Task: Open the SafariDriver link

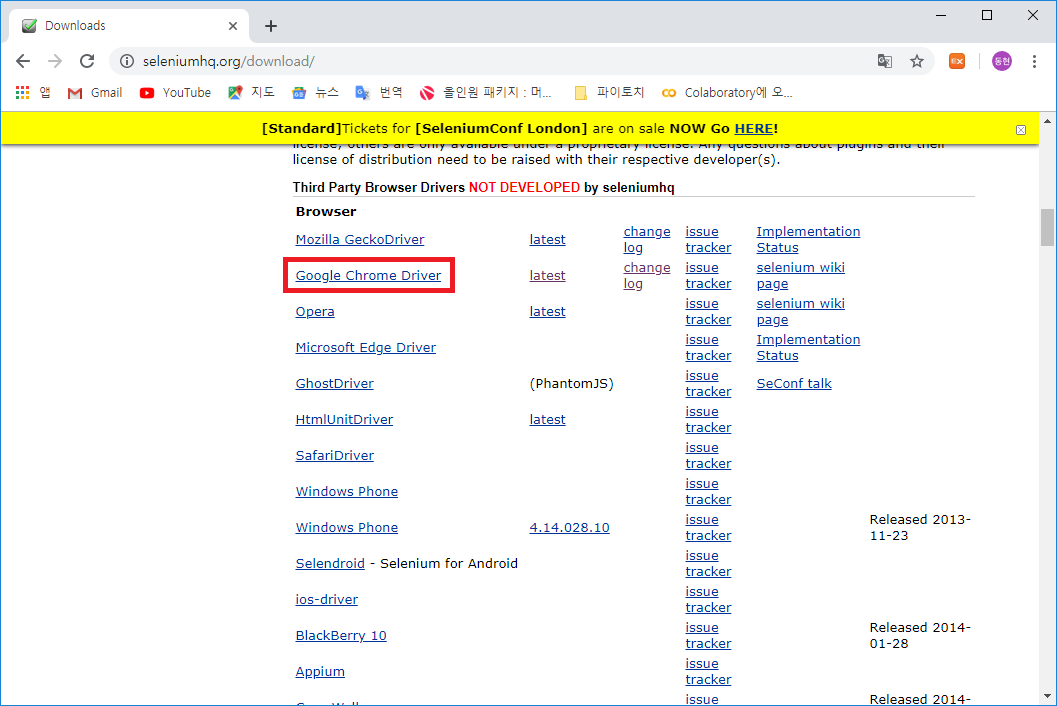Action: click(x=334, y=455)
